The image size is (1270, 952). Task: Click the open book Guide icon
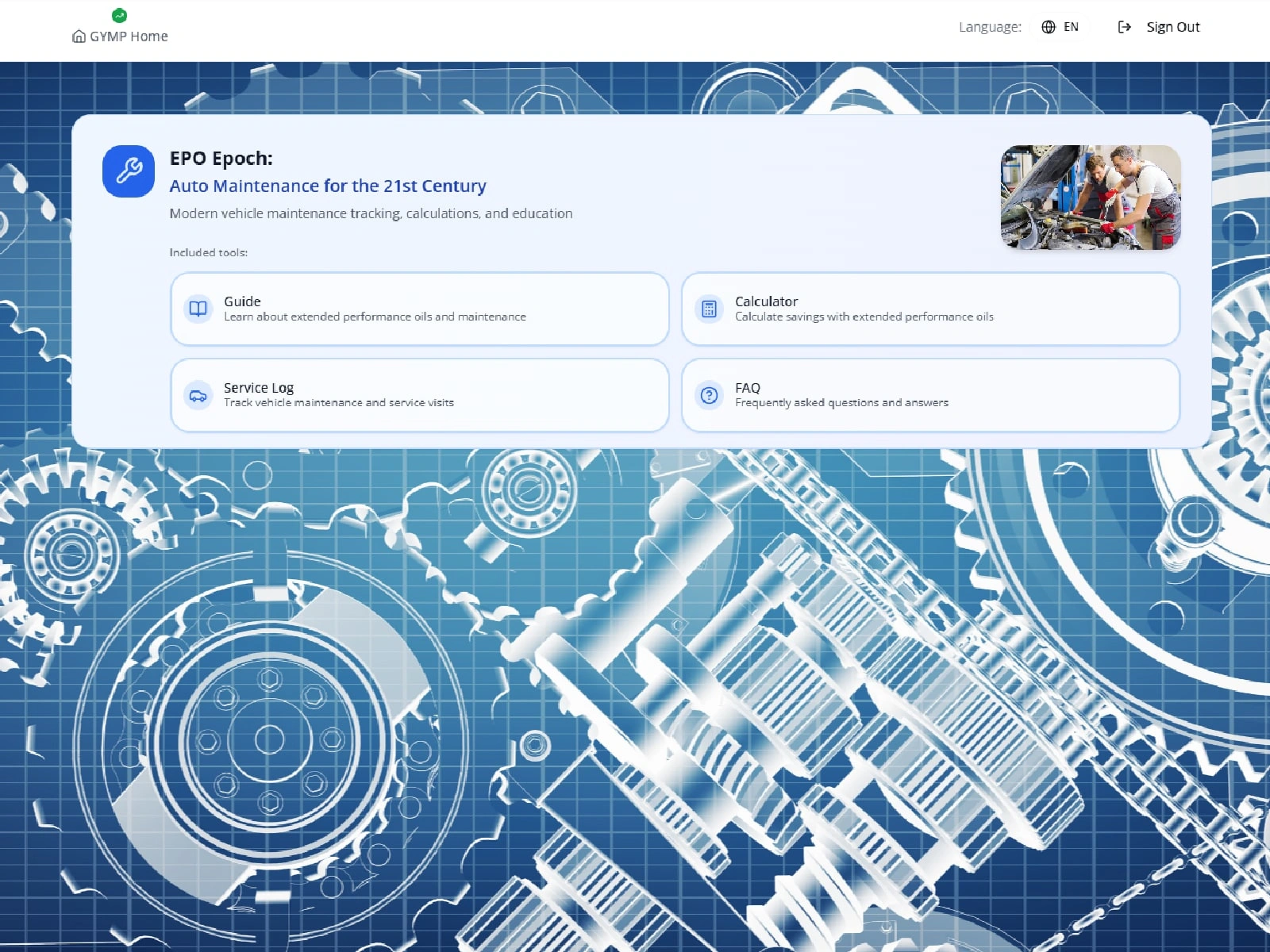click(198, 309)
